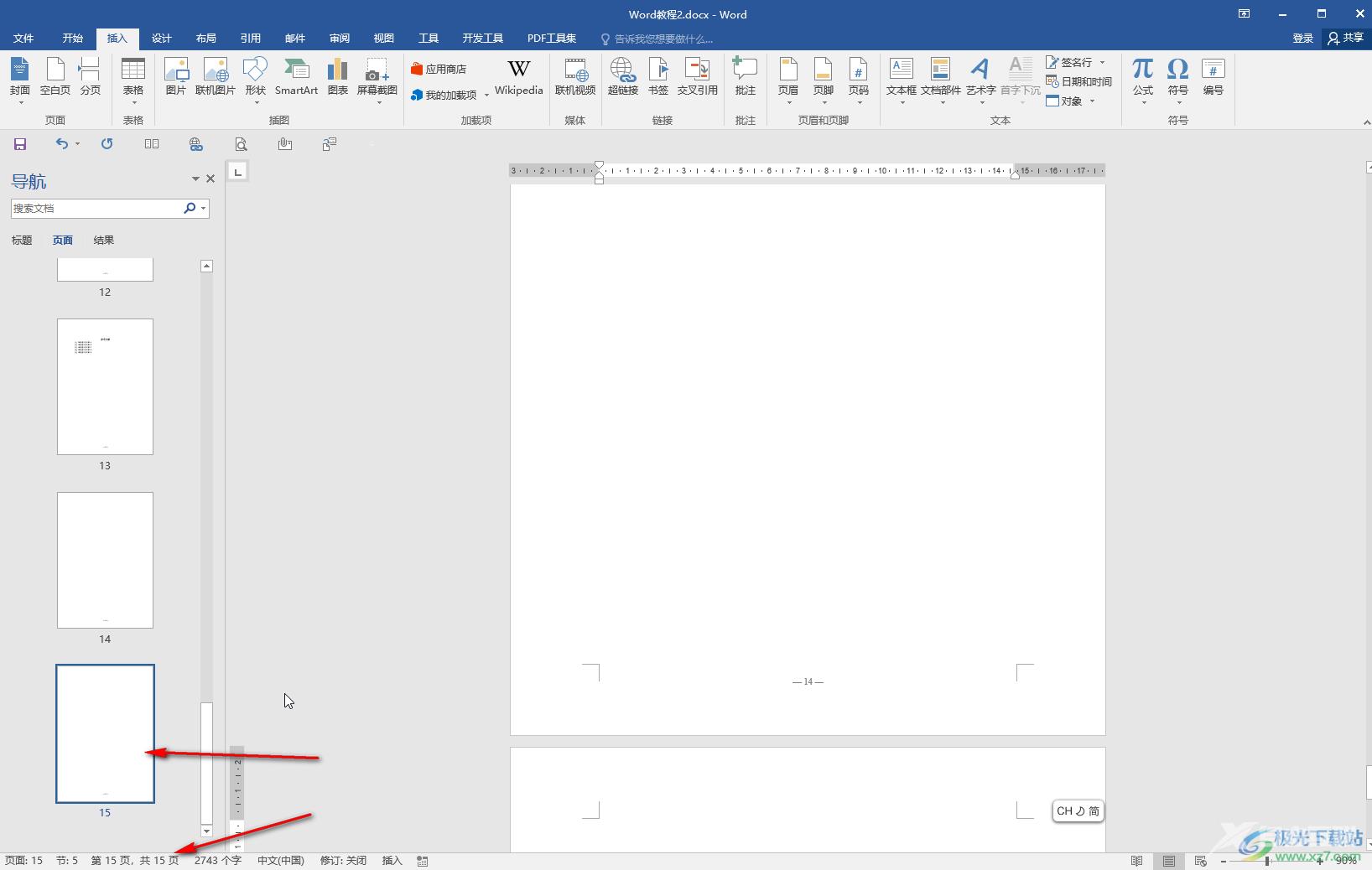Add a comment (批注)
Viewport: 1372px width, 870px height.
tap(745, 77)
